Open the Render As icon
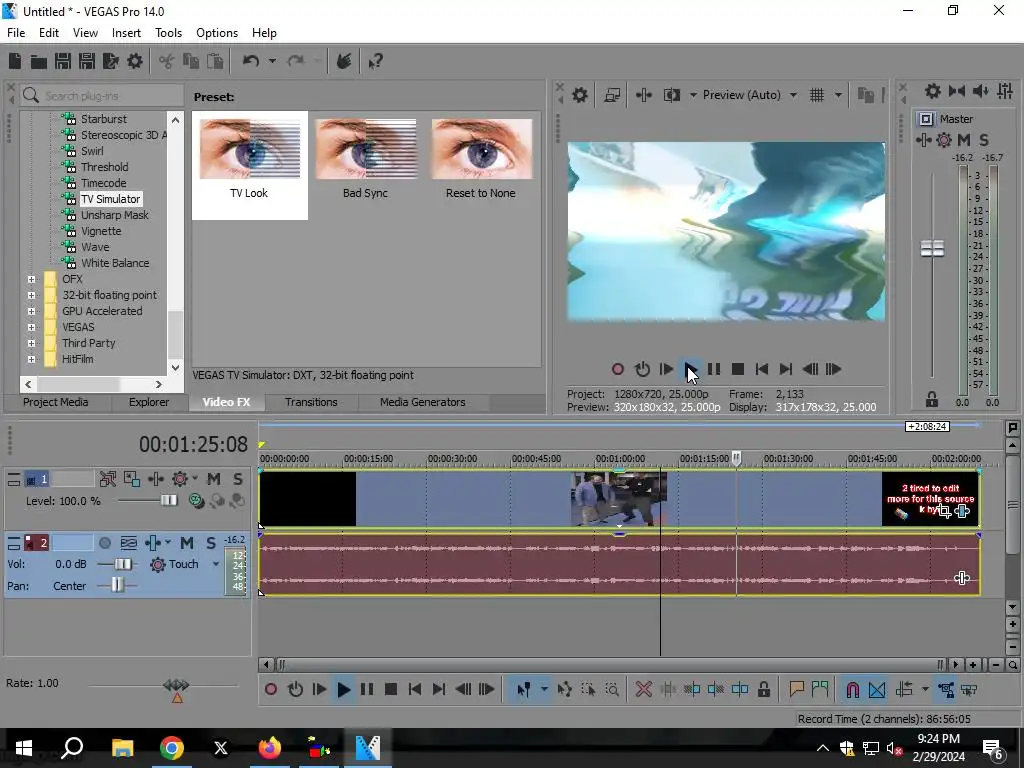1024x768 pixels. click(111, 61)
